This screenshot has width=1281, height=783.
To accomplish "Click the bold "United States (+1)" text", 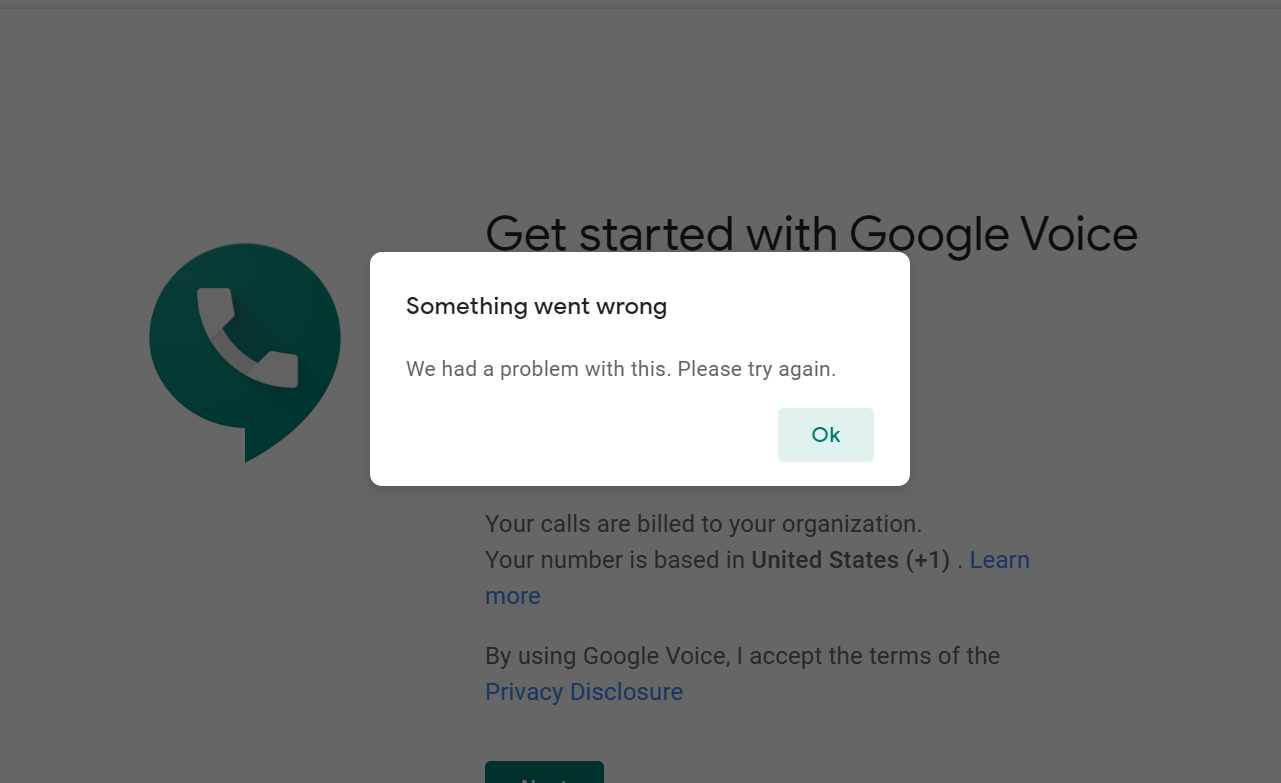I will (x=850, y=560).
